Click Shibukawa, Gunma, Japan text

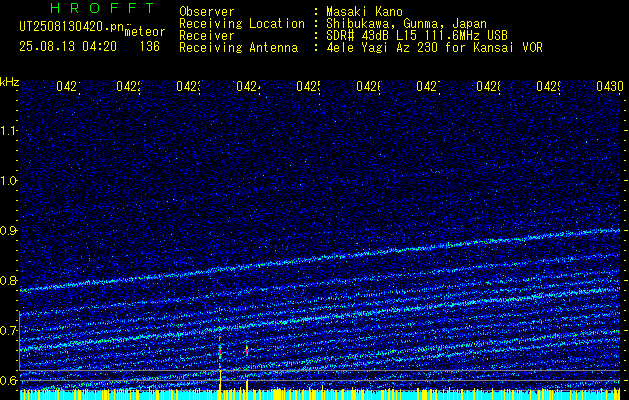pos(406,24)
